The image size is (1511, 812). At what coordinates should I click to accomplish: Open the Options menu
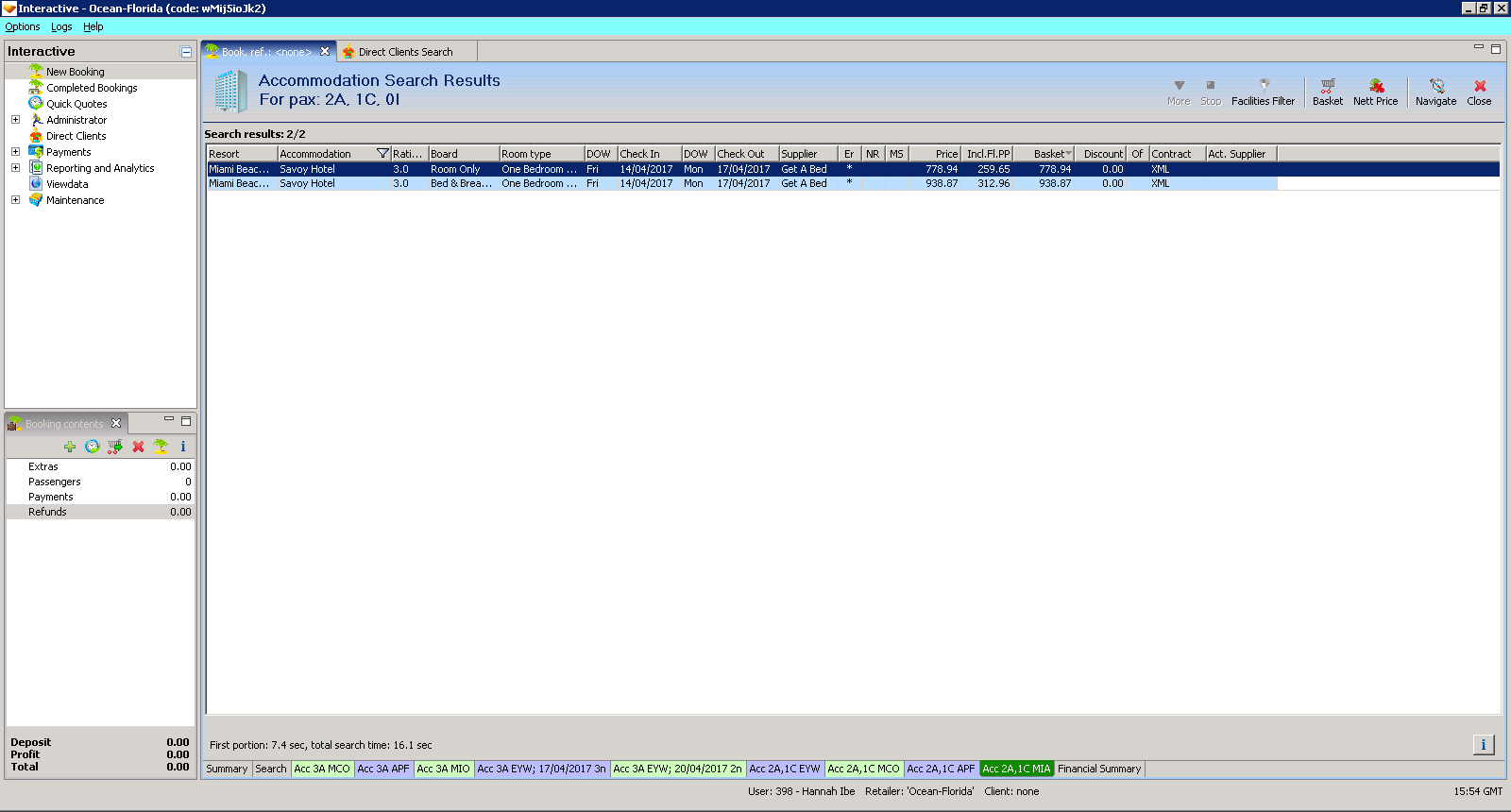tap(23, 27)
